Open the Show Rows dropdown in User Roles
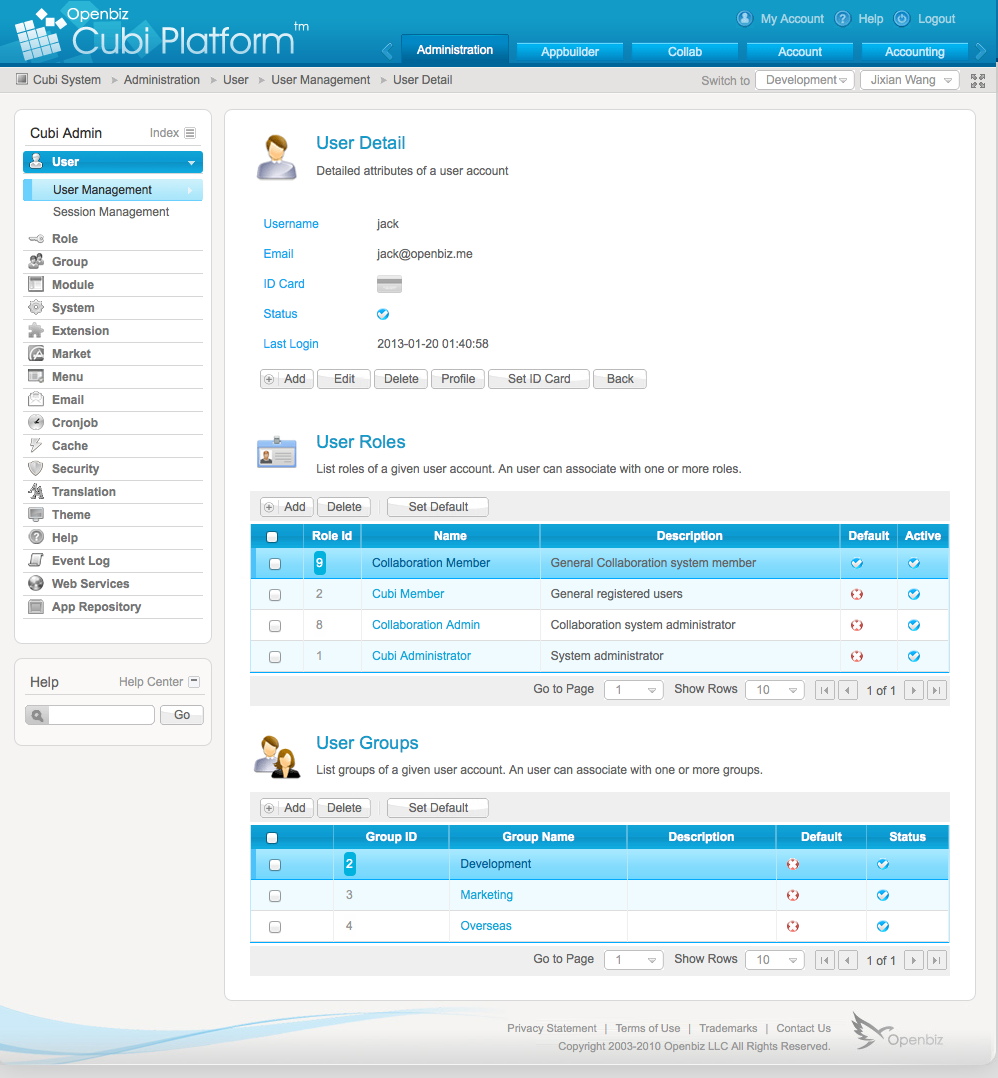 click(x=774, y=689)
